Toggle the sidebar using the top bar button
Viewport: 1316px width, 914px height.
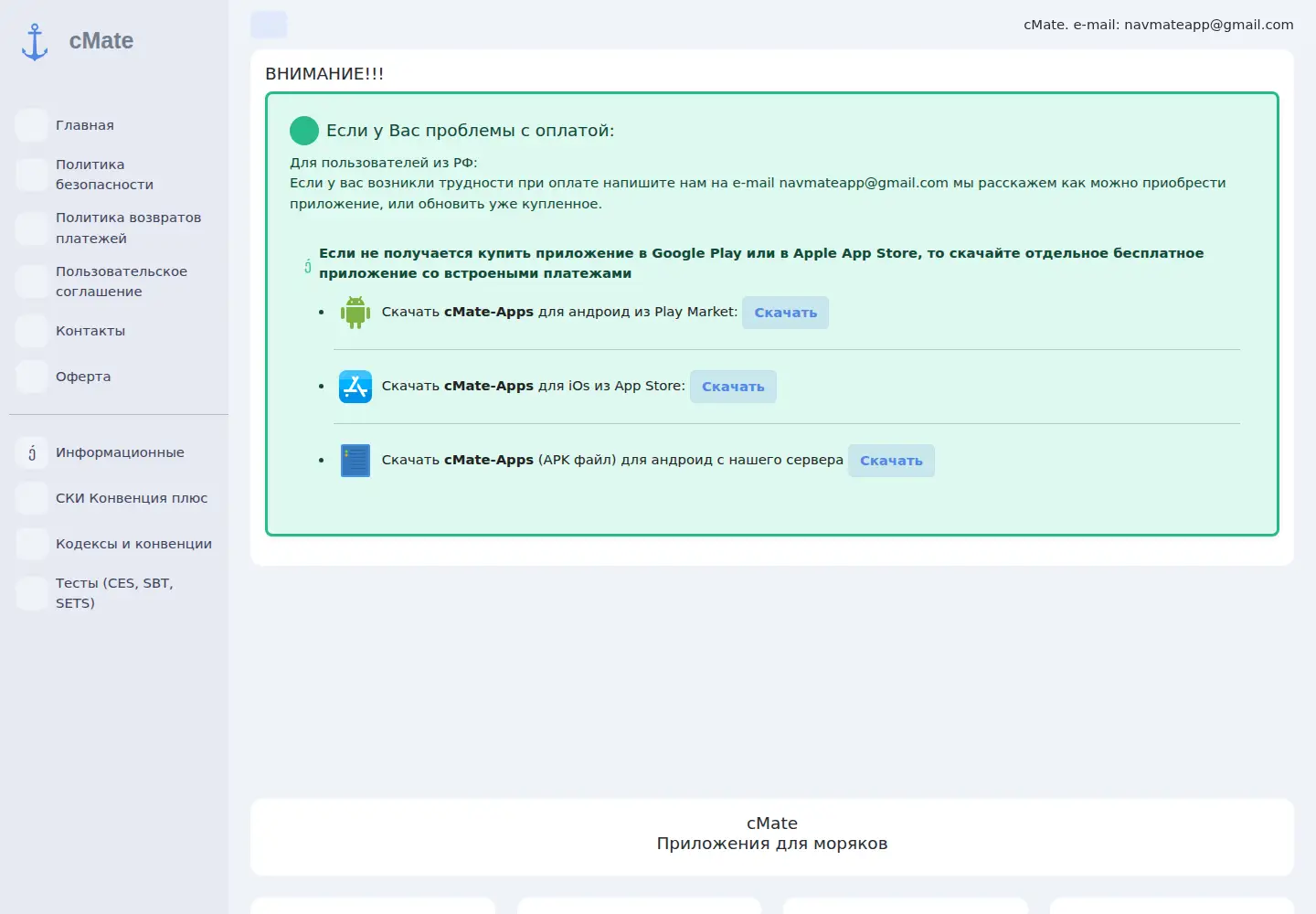(x=269, y=25)
